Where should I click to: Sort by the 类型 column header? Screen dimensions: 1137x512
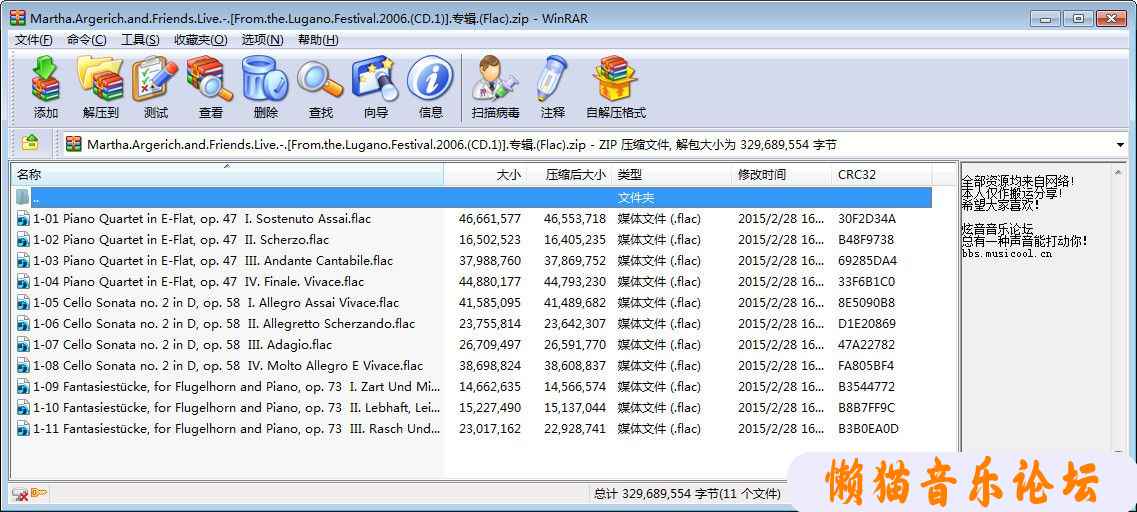click(672, 175)
